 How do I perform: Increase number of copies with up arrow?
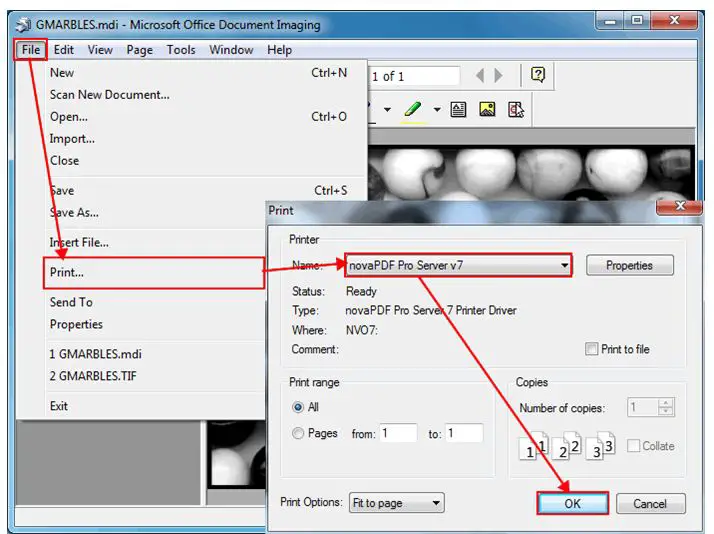tap(665, 403)
